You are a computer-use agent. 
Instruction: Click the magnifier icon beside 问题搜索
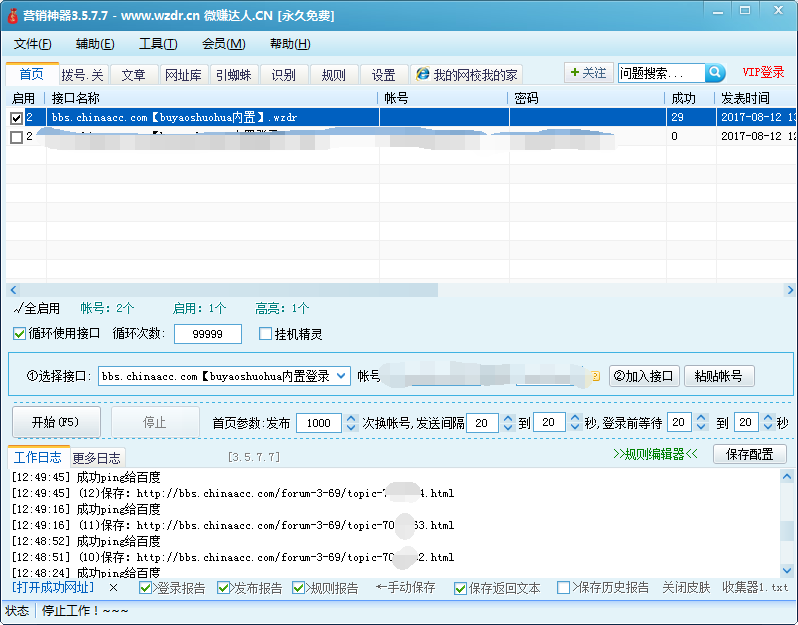coord(715,73)
